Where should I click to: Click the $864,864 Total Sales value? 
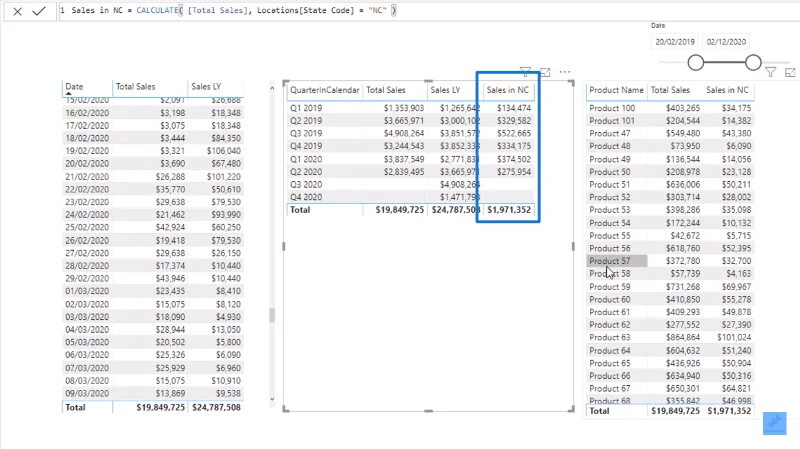683,337
